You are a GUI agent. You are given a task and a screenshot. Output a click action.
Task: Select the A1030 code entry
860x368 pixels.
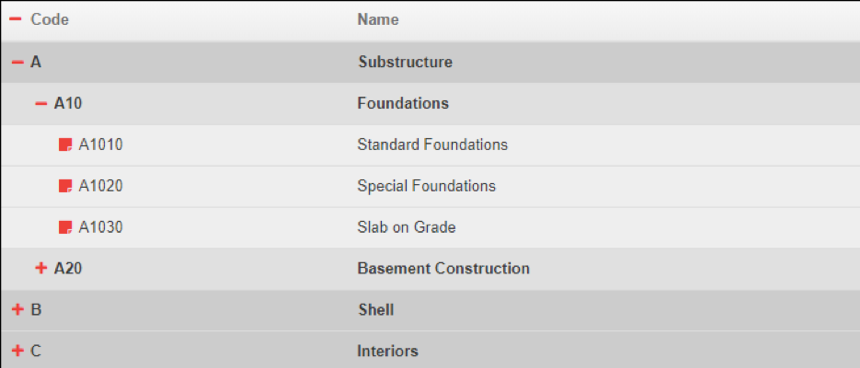101,227
